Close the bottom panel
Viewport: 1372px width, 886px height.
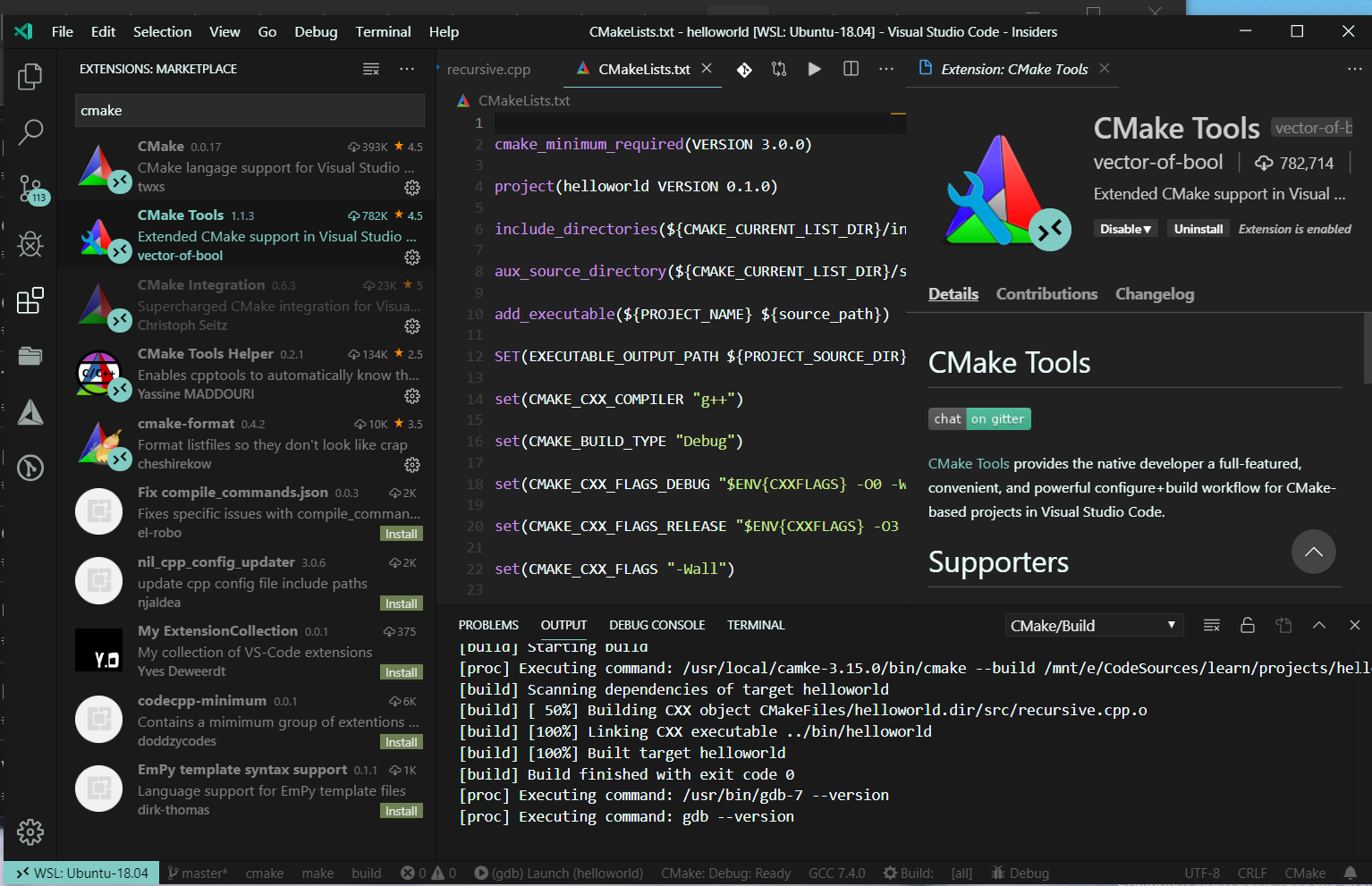coord(1355,625)
